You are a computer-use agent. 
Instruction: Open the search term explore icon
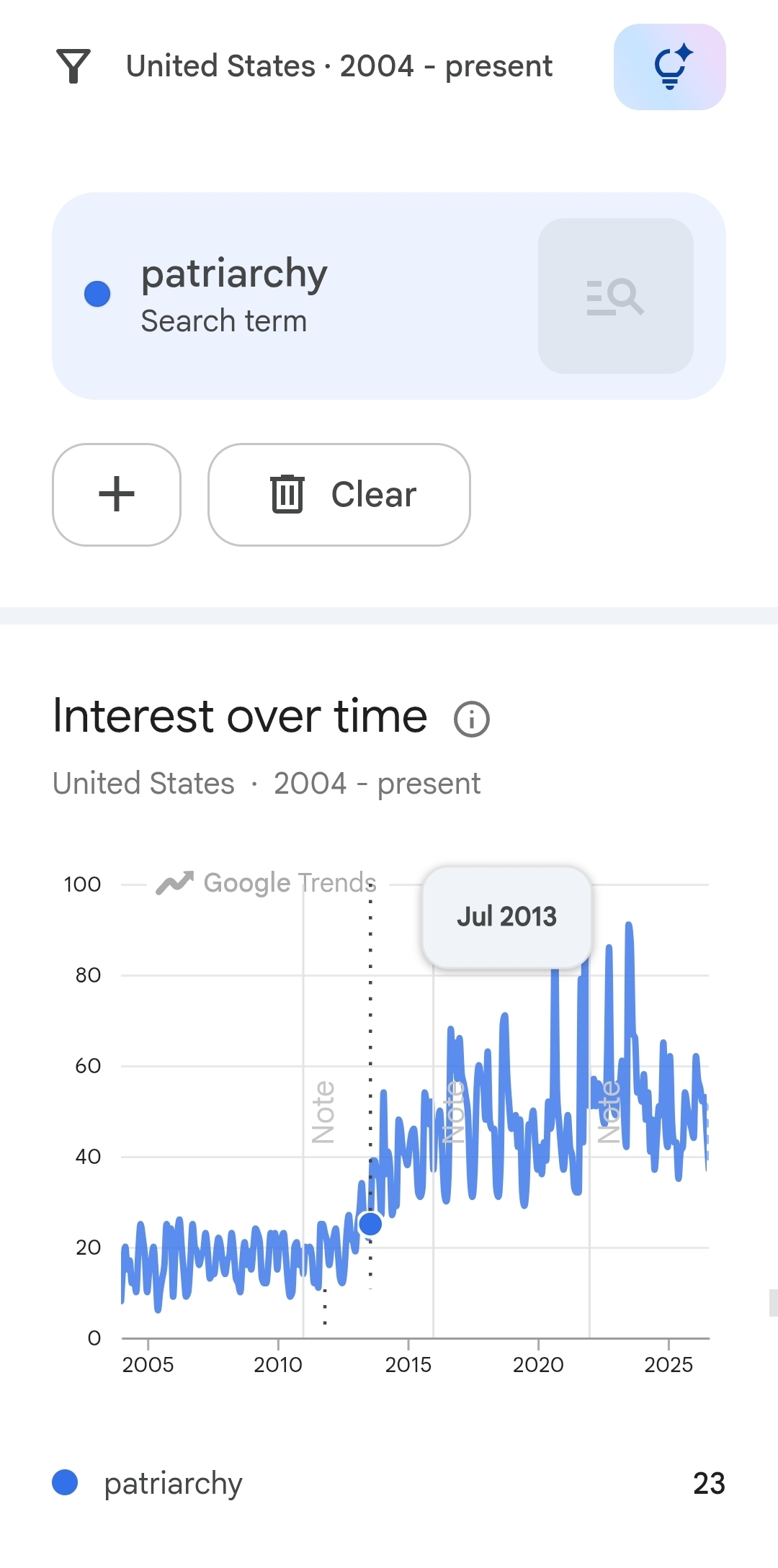tap(616, 296)
